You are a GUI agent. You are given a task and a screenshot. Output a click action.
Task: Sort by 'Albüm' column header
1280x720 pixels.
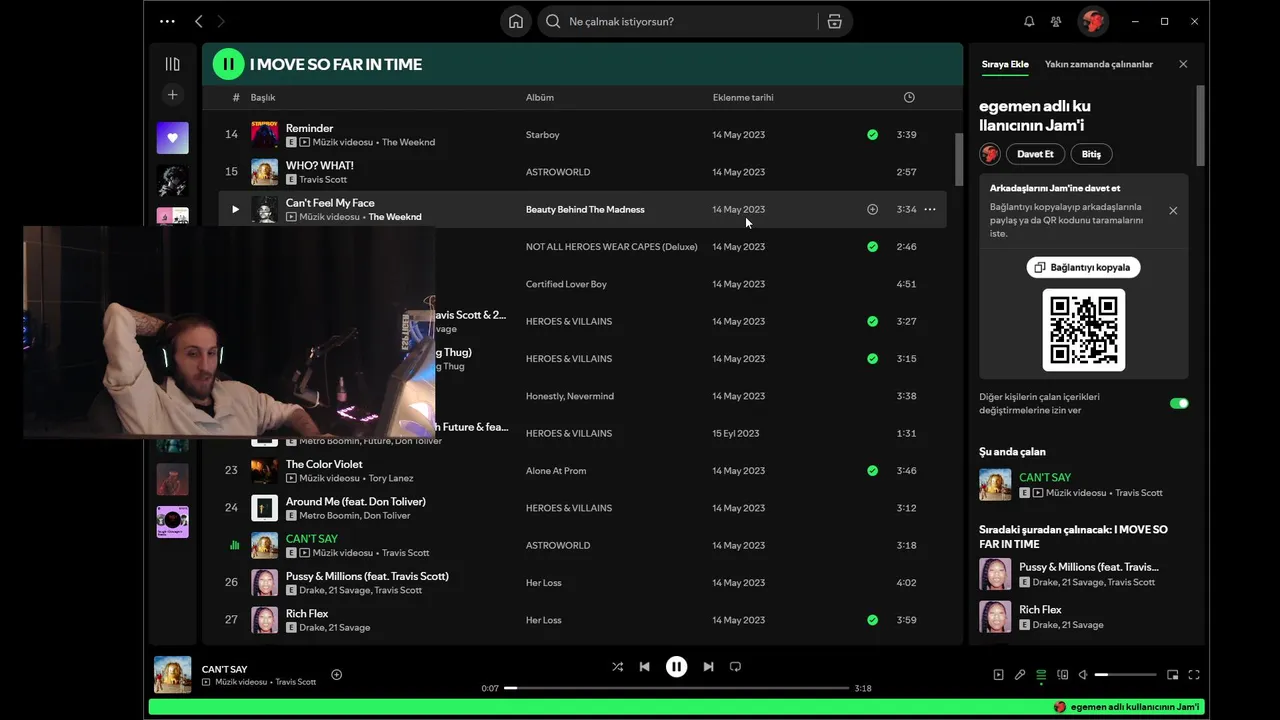540,98
